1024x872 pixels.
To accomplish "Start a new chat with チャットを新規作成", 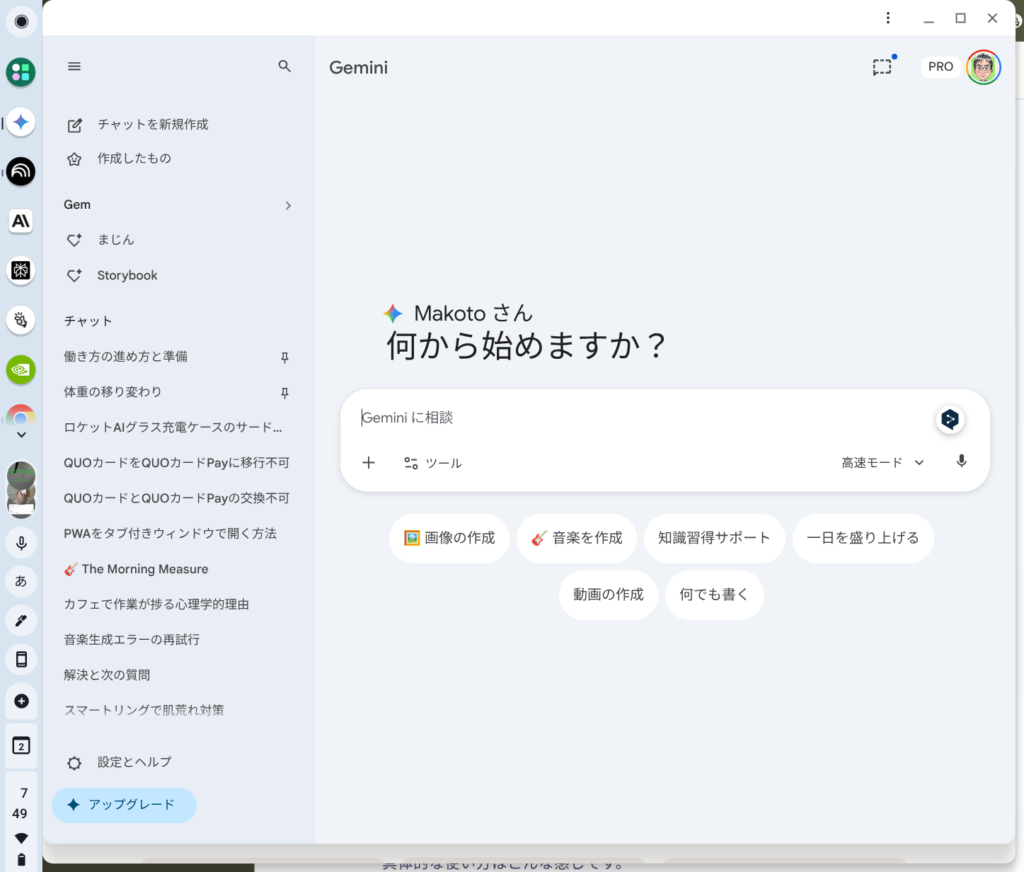I will pyautogui.click(x=152, y=125).
